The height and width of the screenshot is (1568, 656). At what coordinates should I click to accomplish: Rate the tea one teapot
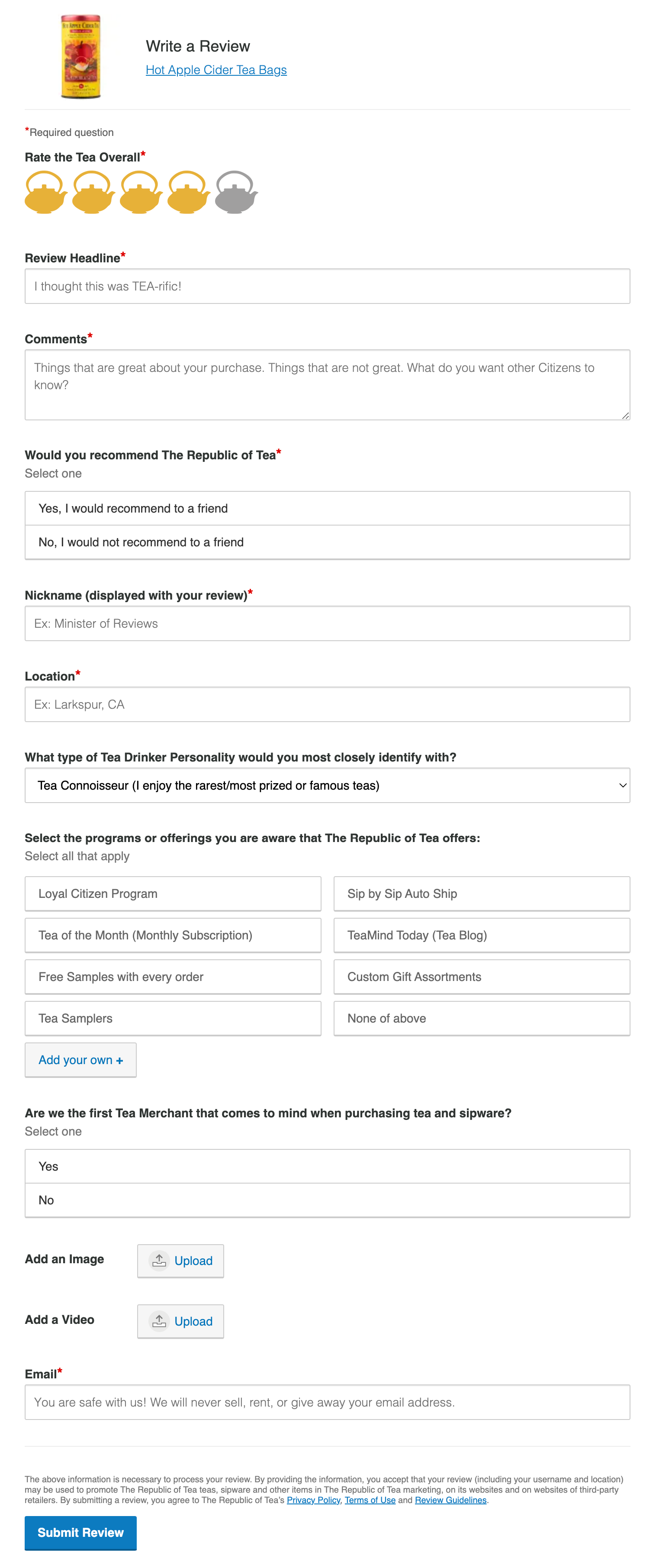click(x=45, y=193)
